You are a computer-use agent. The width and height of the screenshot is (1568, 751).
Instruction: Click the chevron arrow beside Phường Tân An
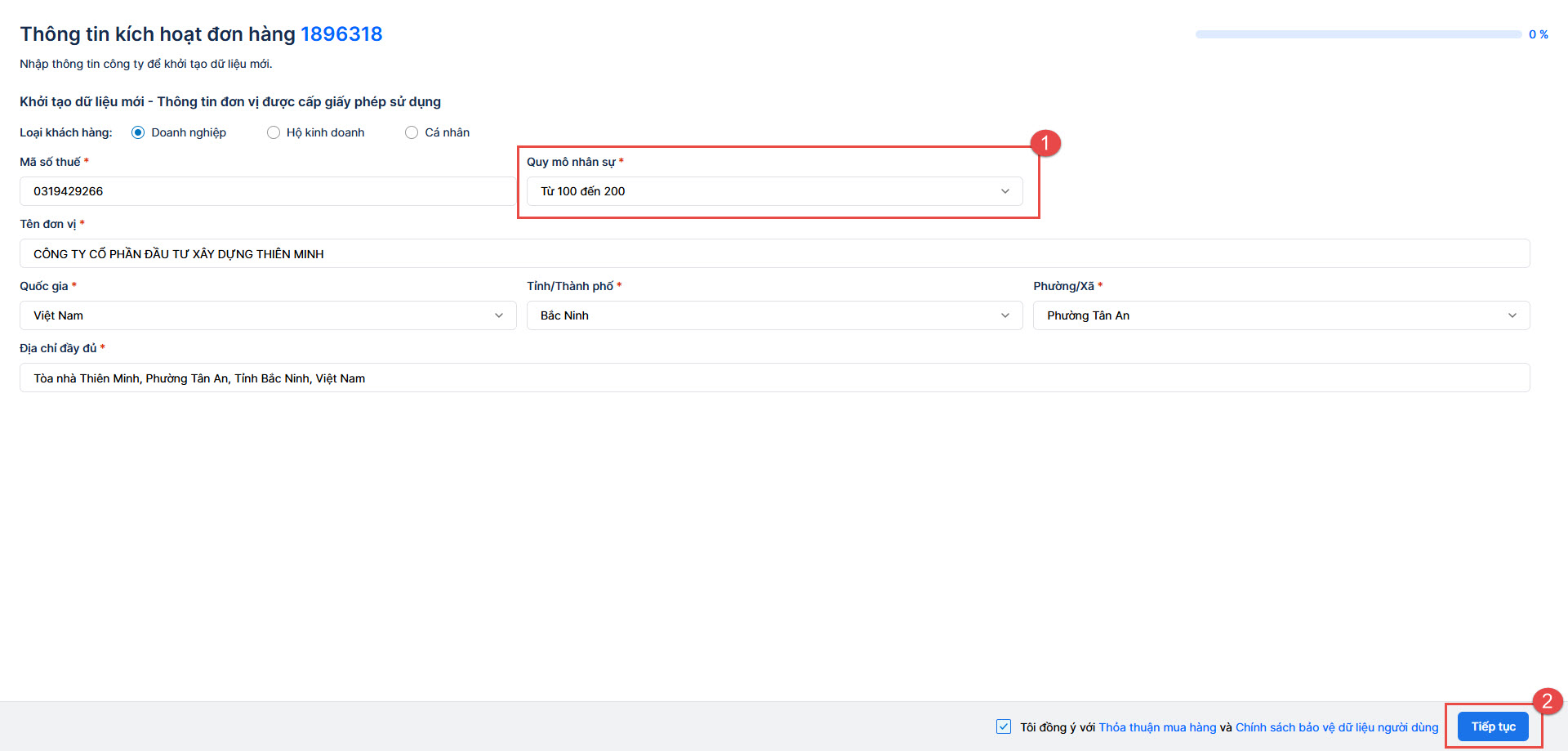pos(1512,315)
